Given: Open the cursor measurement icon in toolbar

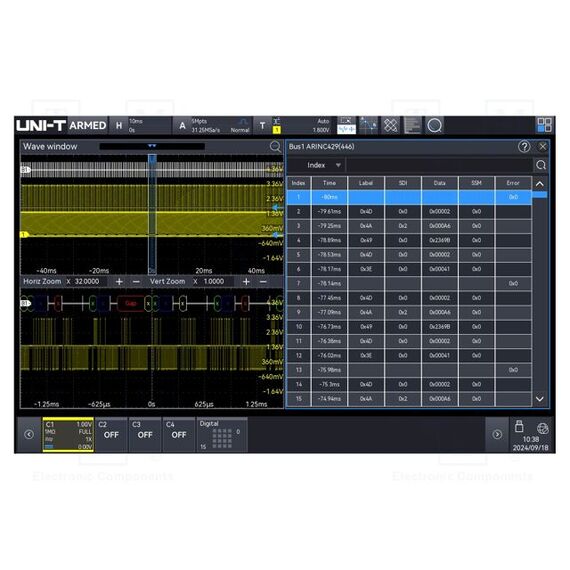Looking at the screenshot, I should pyautogui.click(x=368, y=126).
